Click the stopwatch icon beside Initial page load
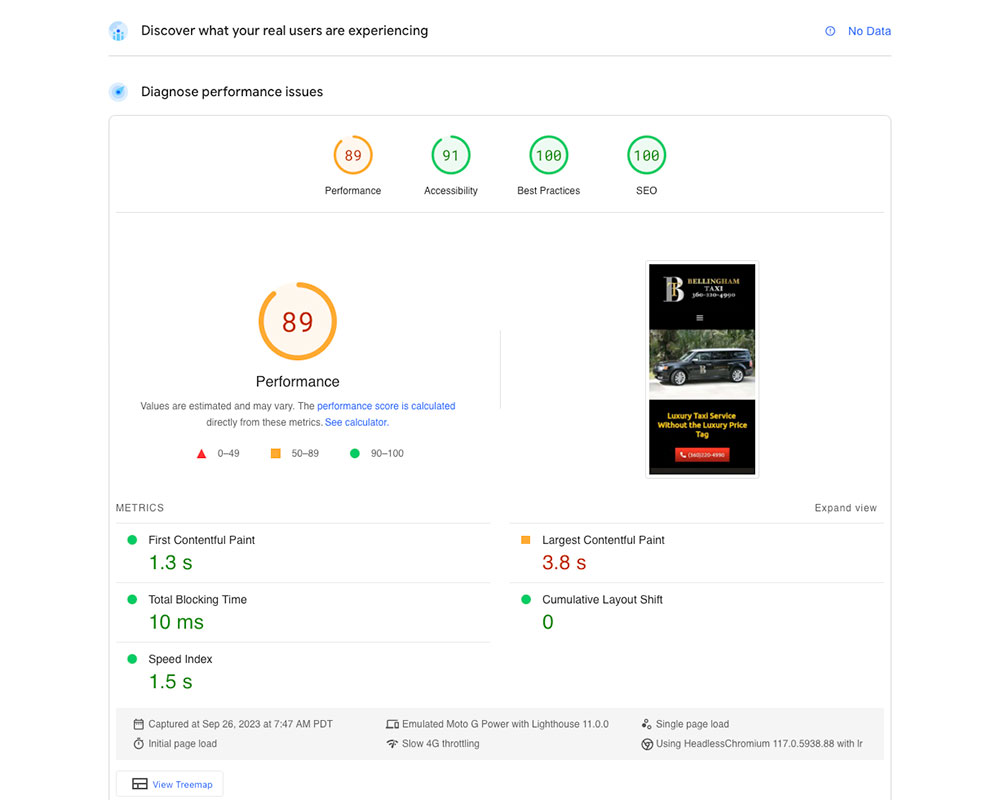1000x800 pixels. click(x=138, y=744)
